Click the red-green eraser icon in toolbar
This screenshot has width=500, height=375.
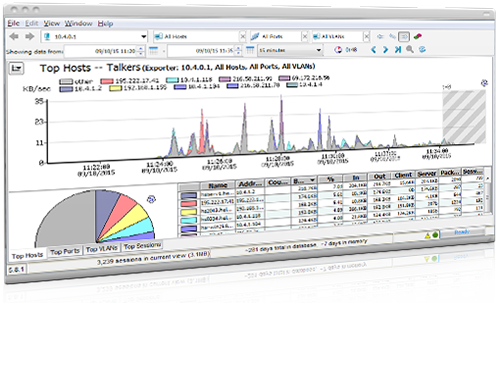[417, 36]
